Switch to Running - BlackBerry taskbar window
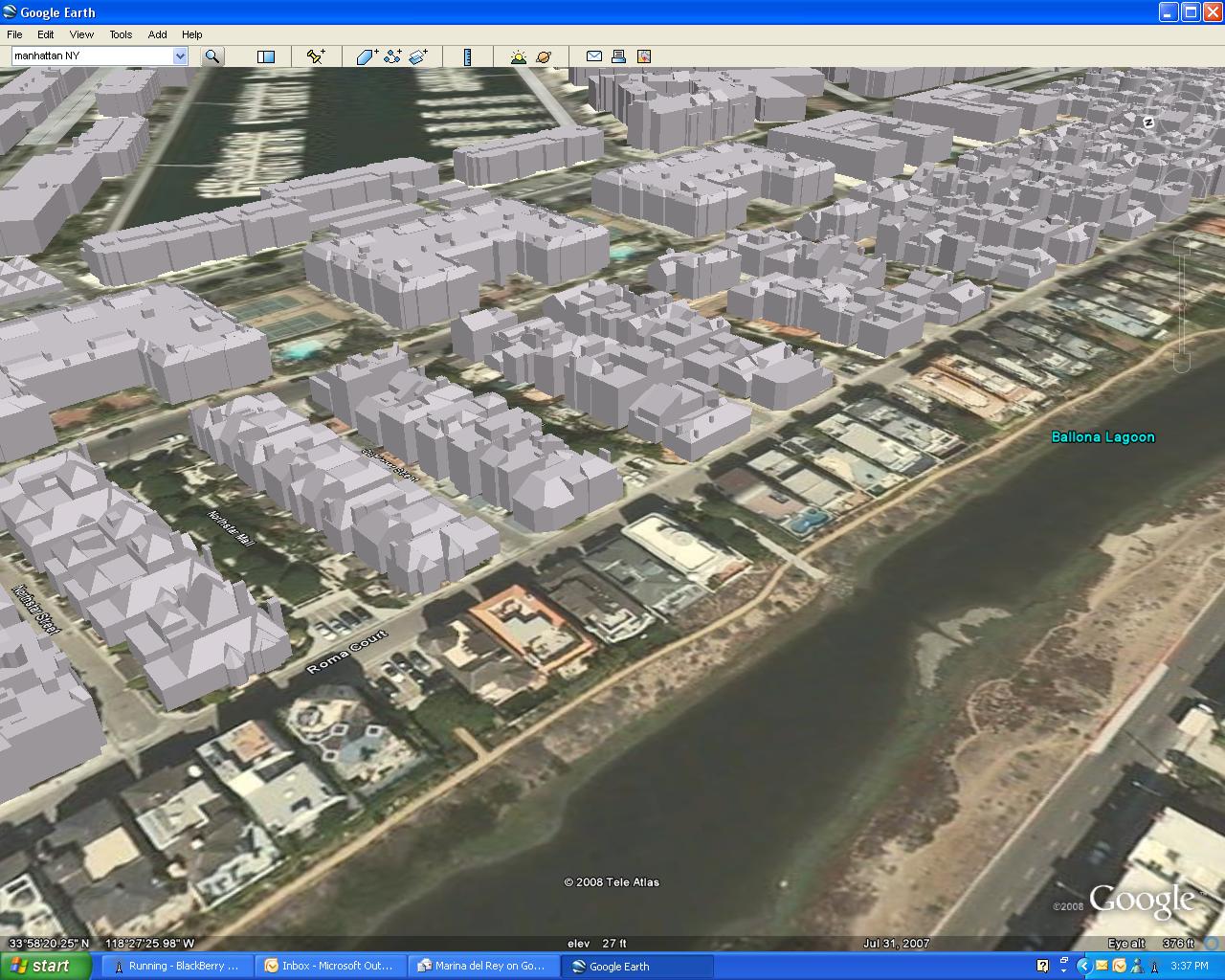 tap(177, 966)
